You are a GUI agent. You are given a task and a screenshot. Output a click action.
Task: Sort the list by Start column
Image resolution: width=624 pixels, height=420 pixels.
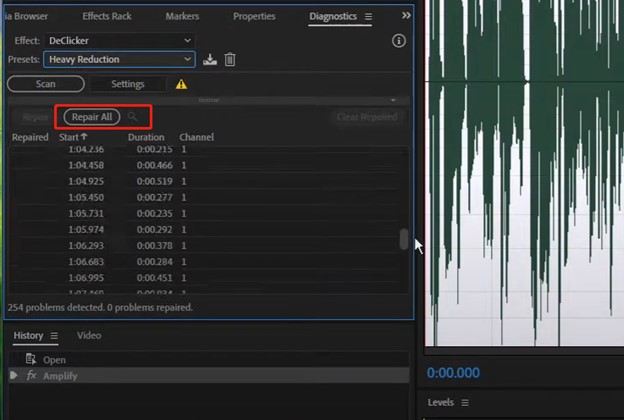pos(73,137)
